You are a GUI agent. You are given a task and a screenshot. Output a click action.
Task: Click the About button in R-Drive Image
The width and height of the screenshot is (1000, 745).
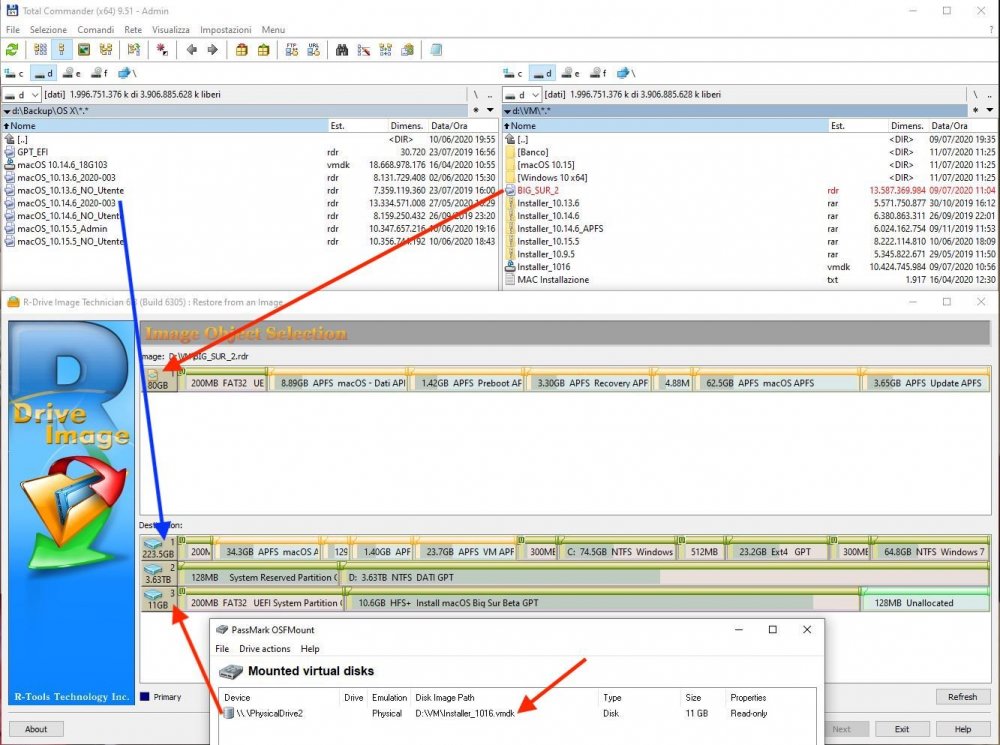coord(36,729)
